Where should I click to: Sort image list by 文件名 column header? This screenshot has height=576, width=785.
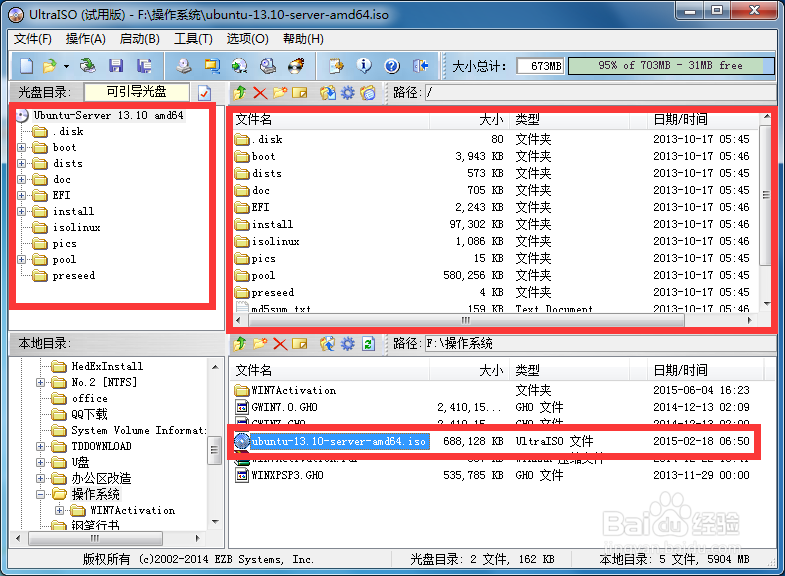point(330,120)
